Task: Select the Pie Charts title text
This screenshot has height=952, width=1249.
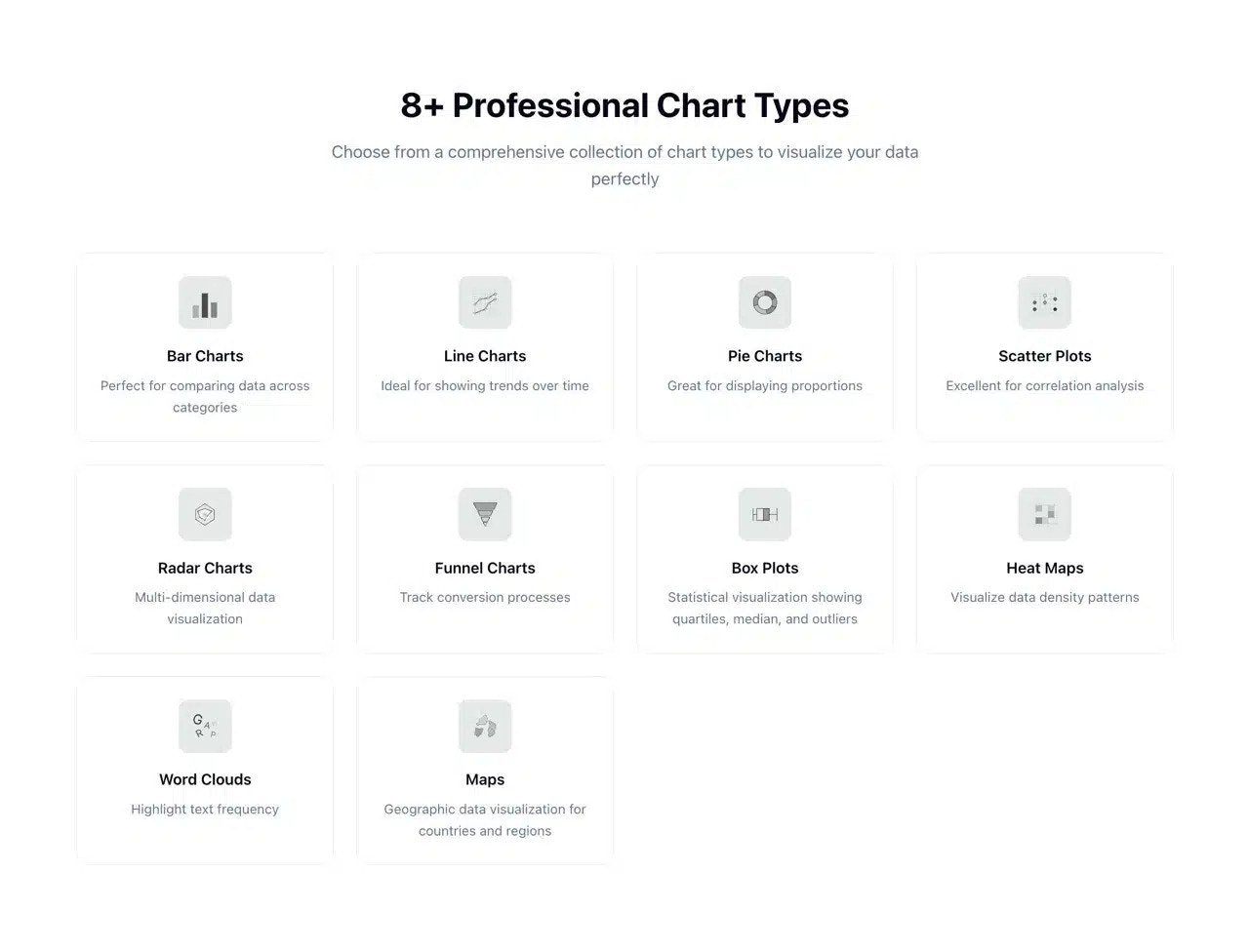Action: [765, 356]
